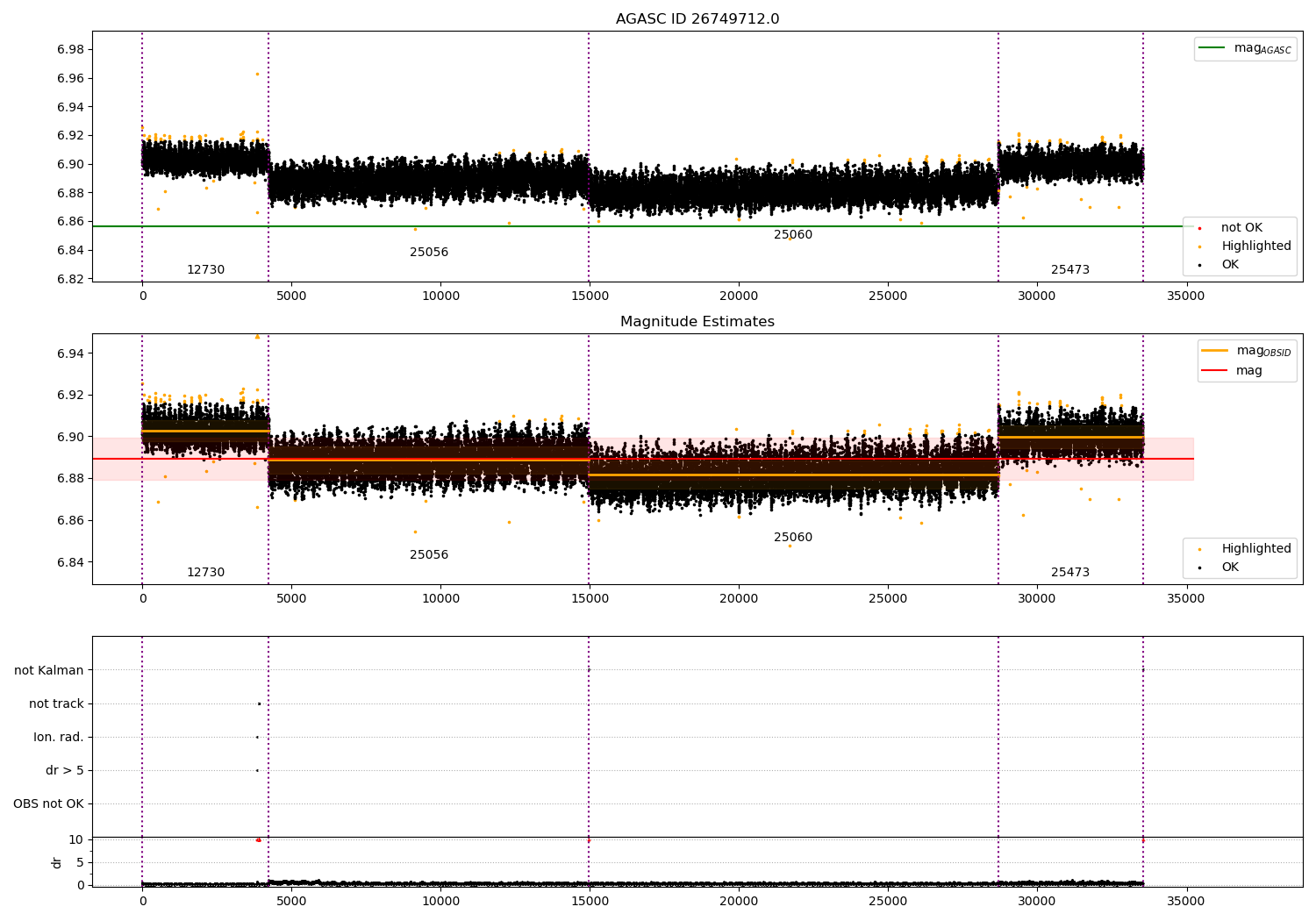Click the orange mag OBSID line swatch in legend
The image size is (1316, 921).
(1214, 351)
